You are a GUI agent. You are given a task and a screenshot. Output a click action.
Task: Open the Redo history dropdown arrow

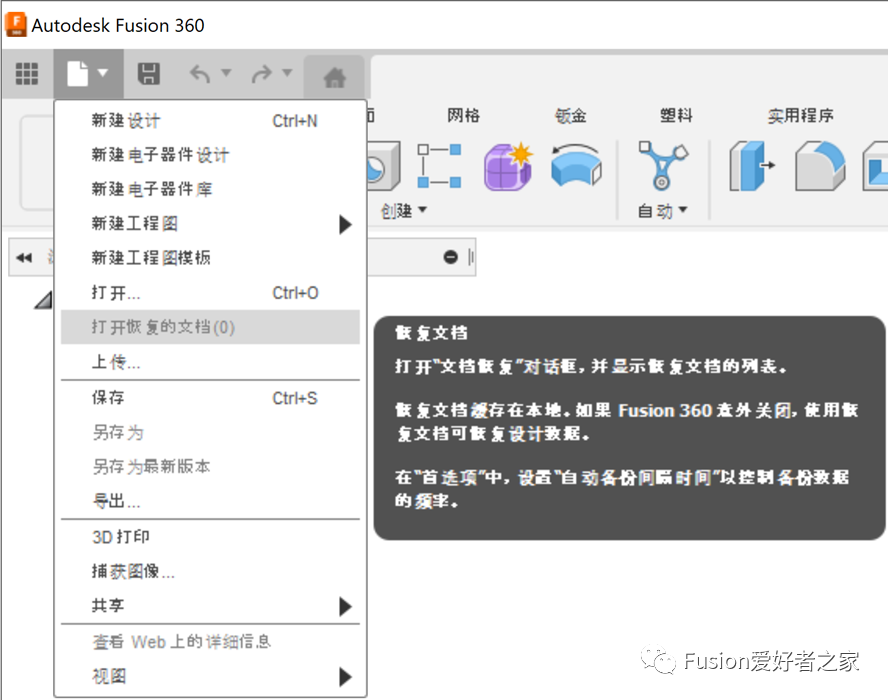click(x=287, y=72)
